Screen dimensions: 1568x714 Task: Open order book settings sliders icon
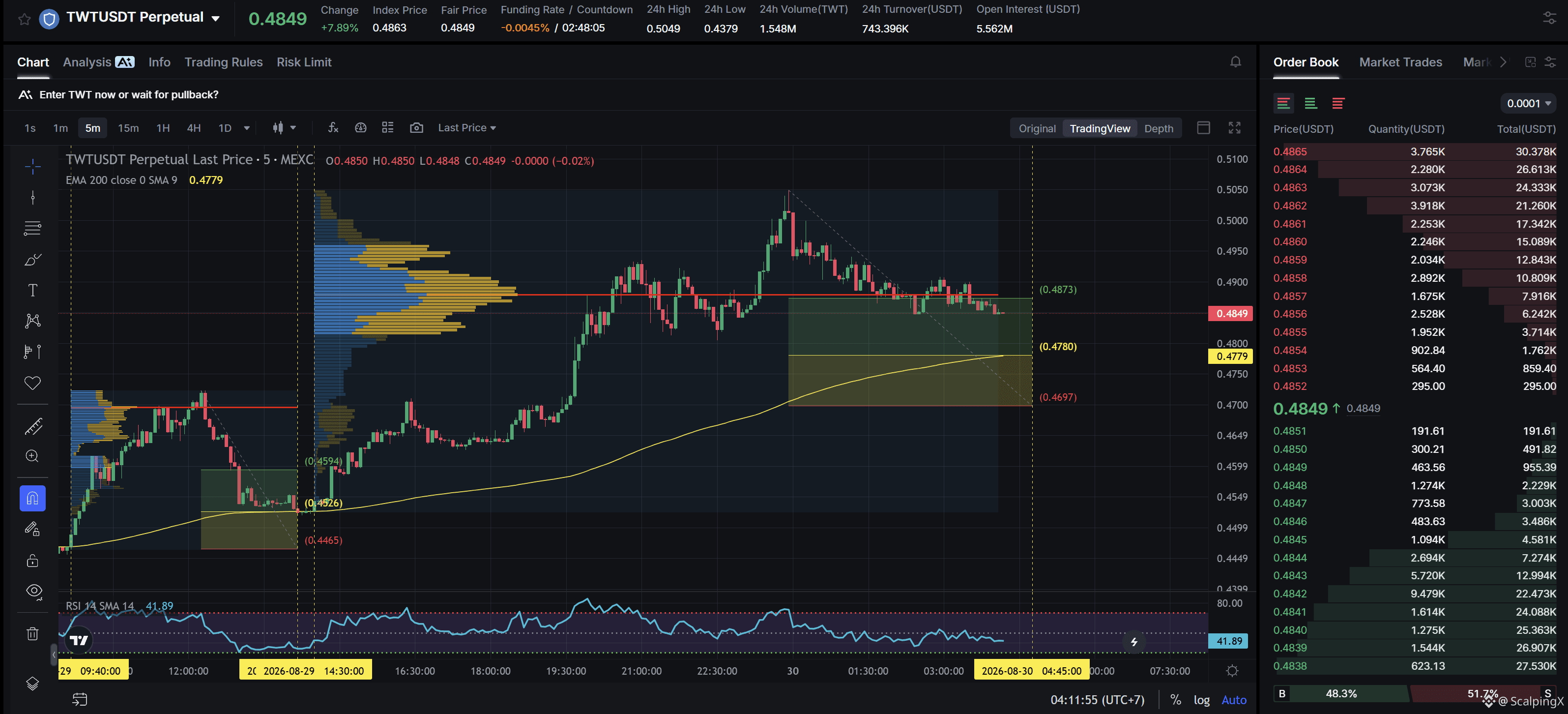click(1550, 62)
